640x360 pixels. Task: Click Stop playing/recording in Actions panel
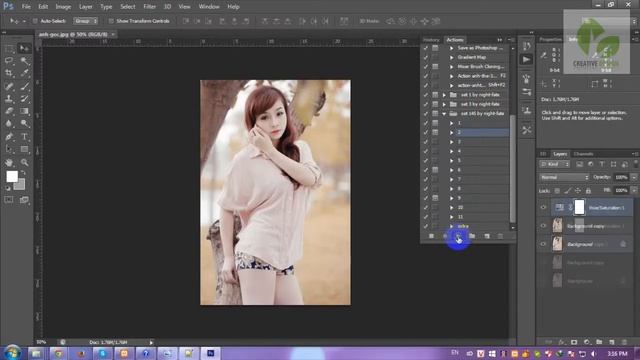point(431,236)
